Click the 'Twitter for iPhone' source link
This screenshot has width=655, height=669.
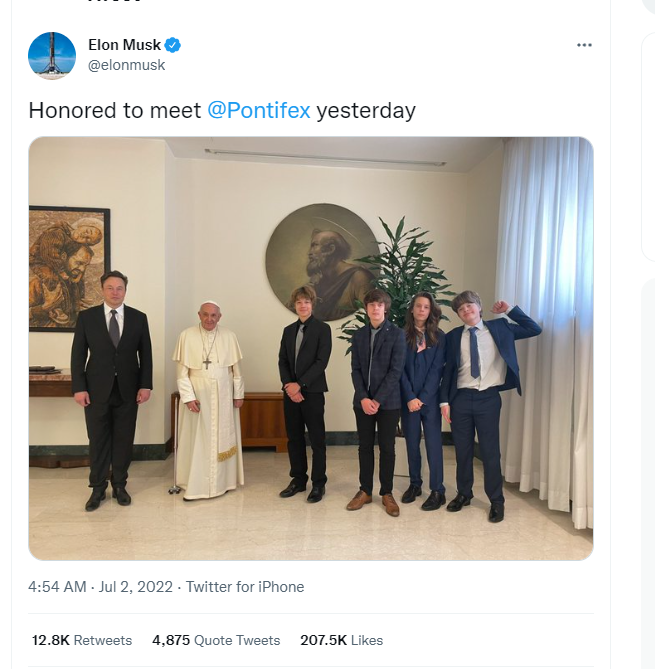point(244,587)
